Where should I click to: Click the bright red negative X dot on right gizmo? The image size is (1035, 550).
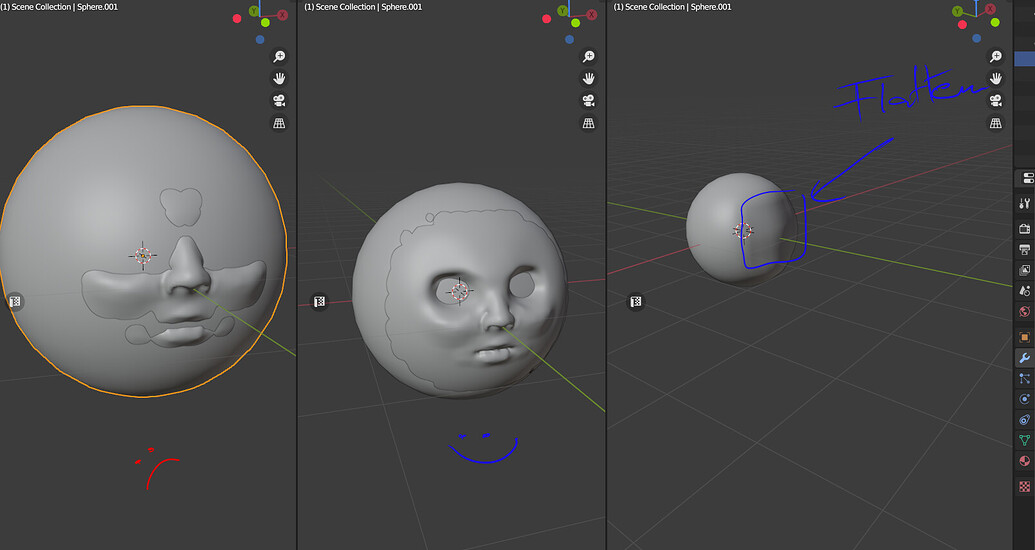click(962, 24)
